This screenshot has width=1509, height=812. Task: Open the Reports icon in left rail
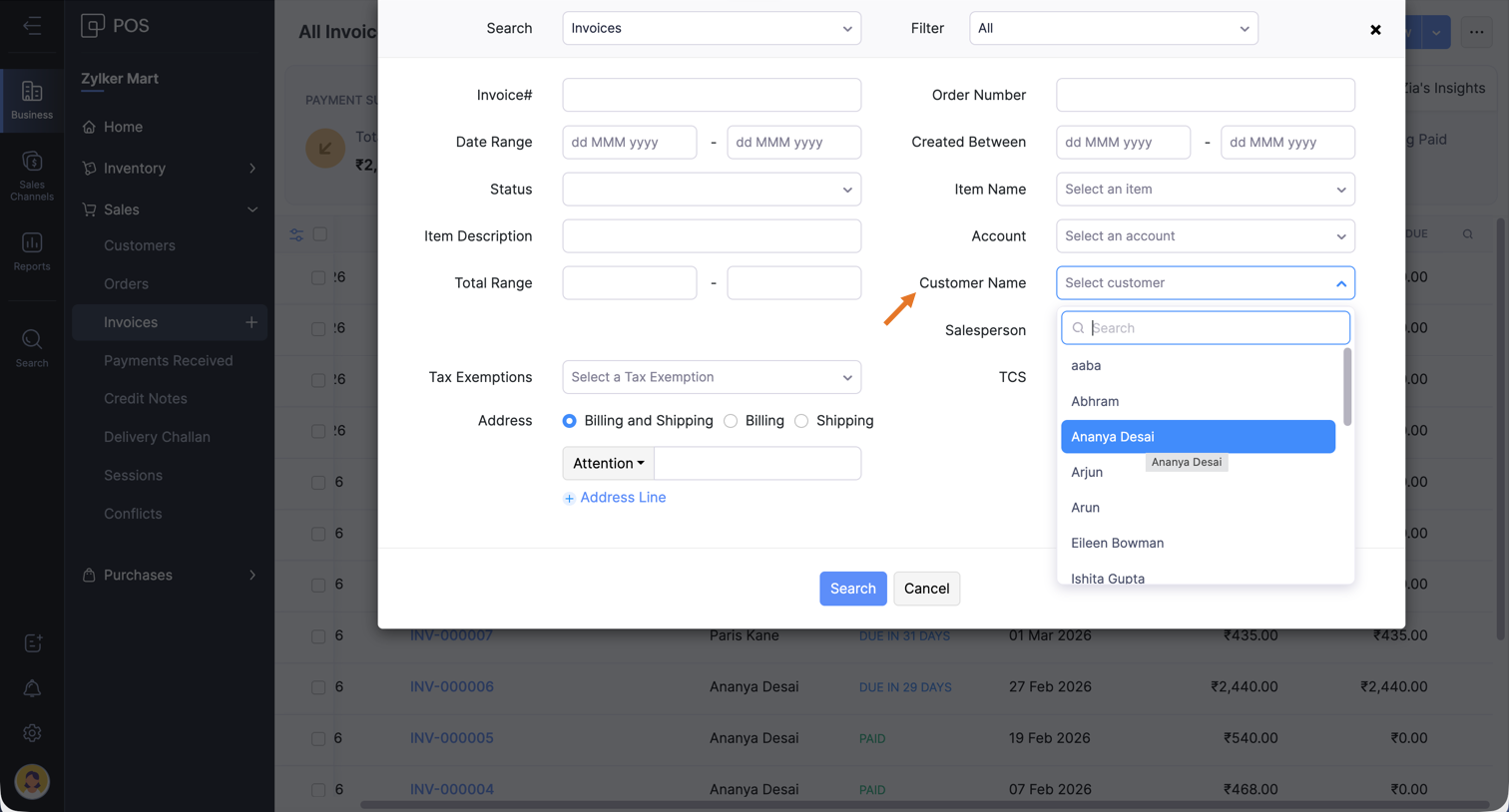coord(32,251)
